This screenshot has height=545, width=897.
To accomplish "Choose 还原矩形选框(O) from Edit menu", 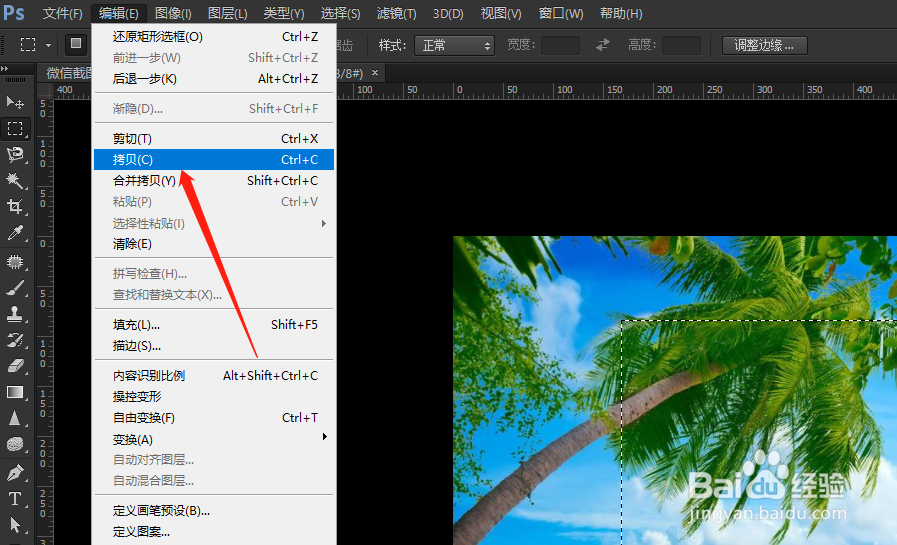I will point(214,37).
